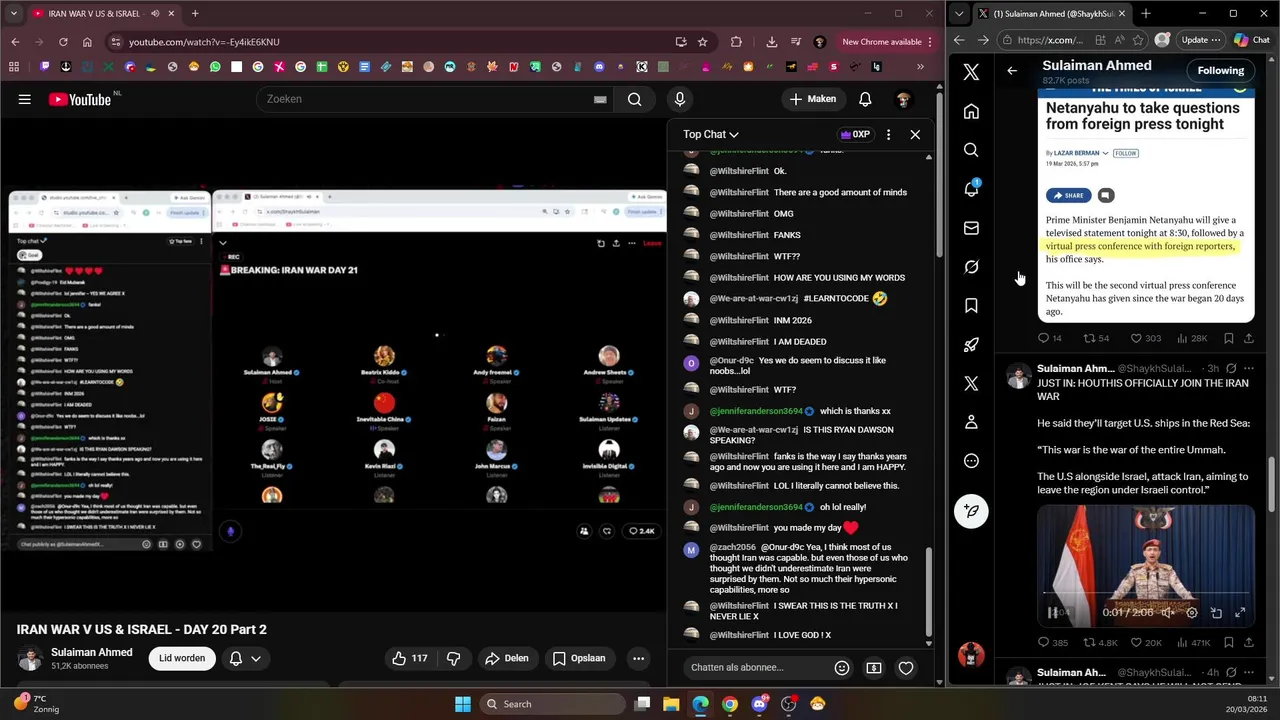Open a new tab in YouTube window
Screen dimensions: 1280x720
[x=195, y=13]
